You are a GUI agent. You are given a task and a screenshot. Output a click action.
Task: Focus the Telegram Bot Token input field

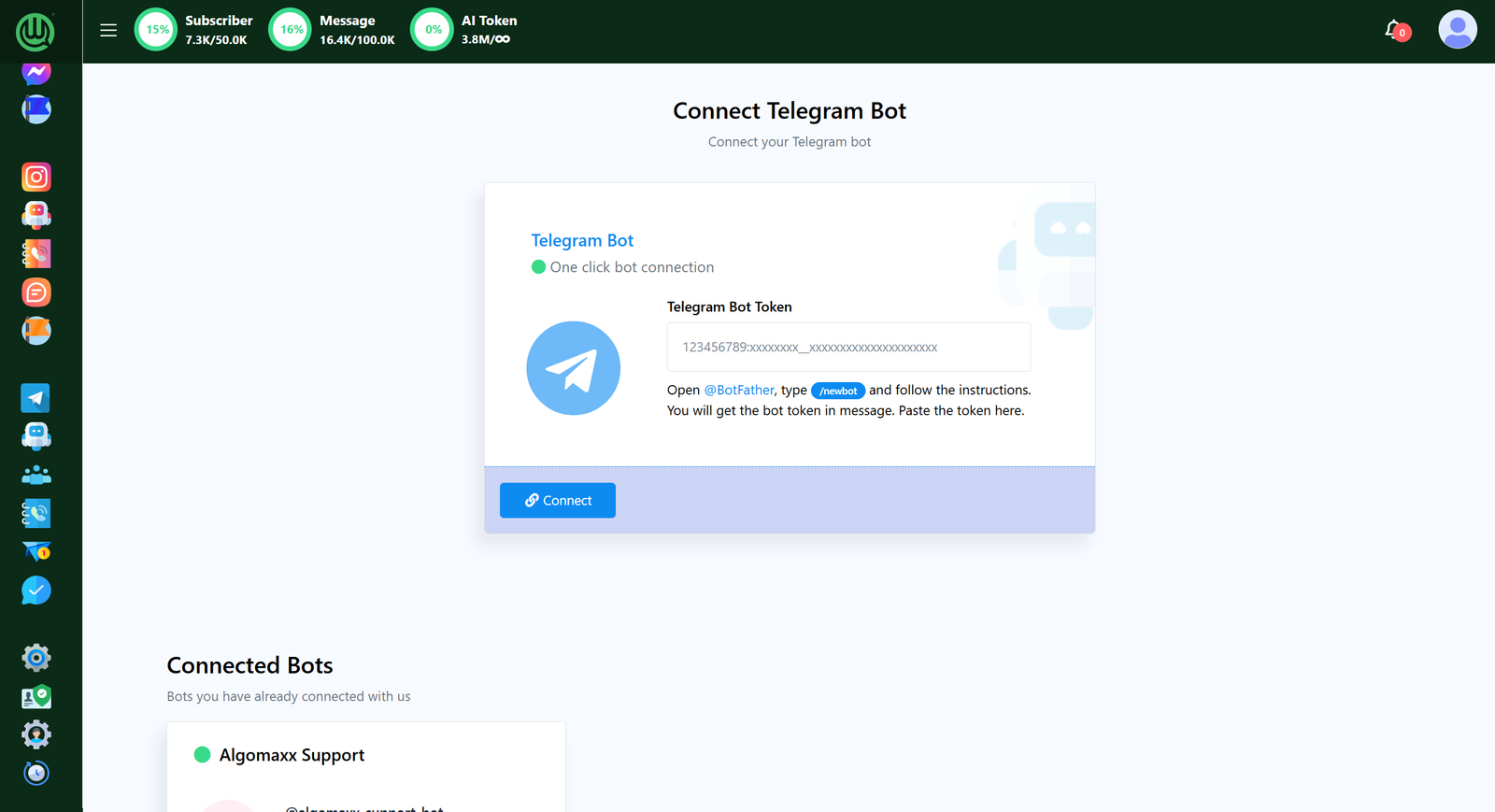(848, 347)
